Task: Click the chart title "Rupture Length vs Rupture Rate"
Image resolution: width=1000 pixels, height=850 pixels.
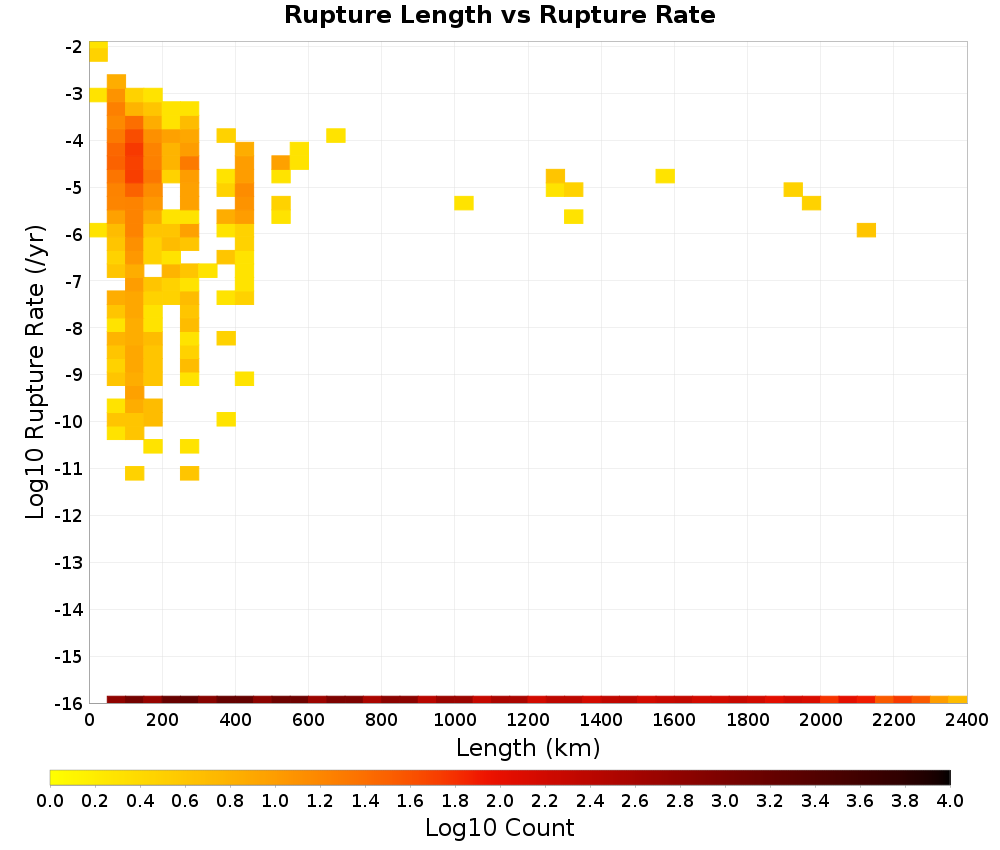Action: click(x=499, y=15)
